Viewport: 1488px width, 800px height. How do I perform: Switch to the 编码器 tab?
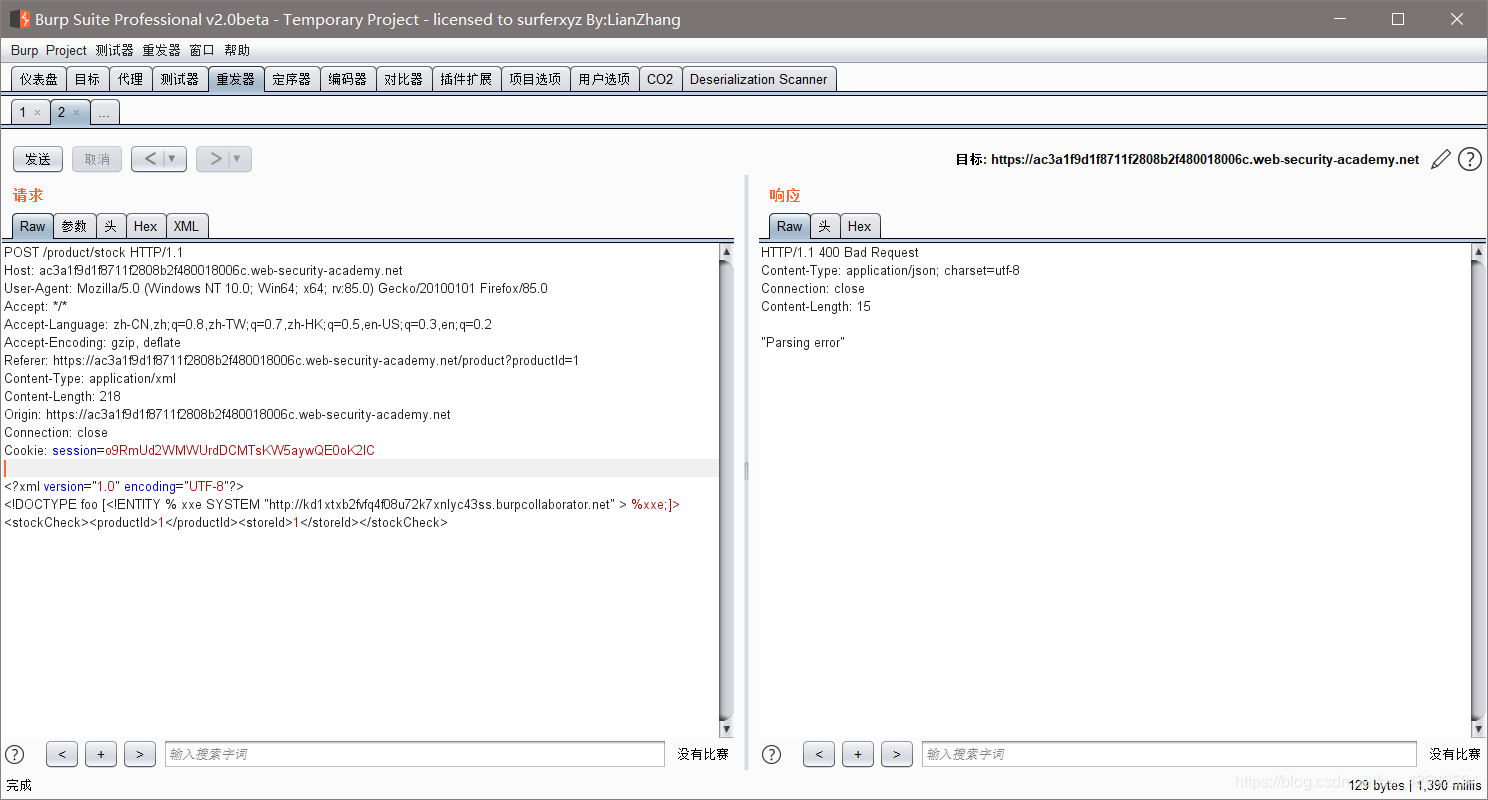[348, 79]
